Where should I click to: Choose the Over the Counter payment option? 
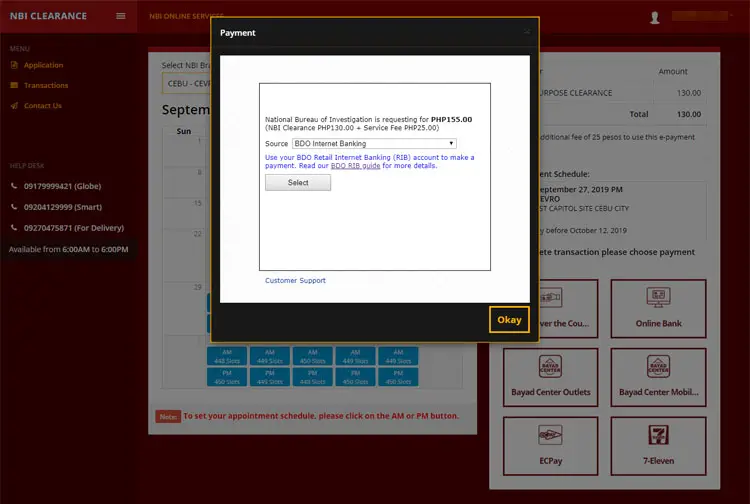point(568,308)
